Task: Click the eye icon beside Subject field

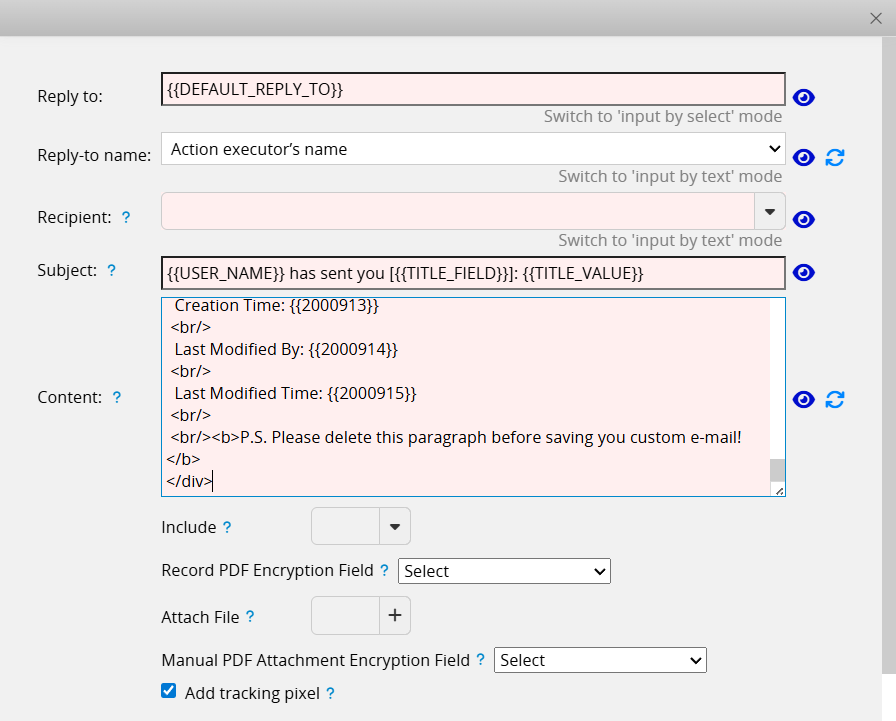Action: (x=803, y=273)
